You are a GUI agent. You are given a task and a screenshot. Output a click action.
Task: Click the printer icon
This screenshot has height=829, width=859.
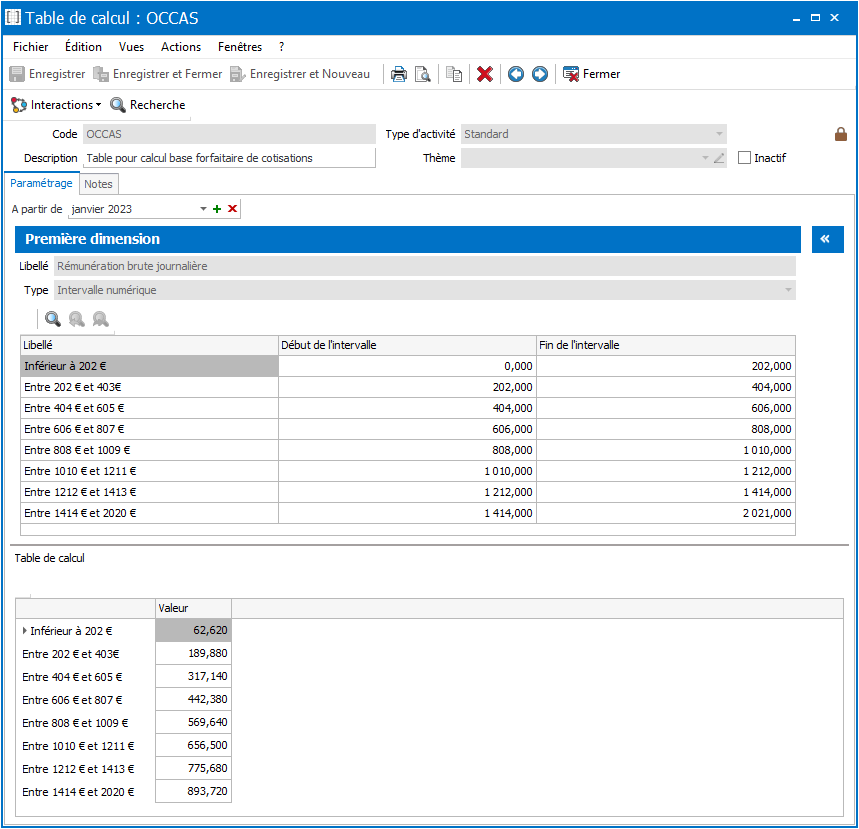pos(399,74)
